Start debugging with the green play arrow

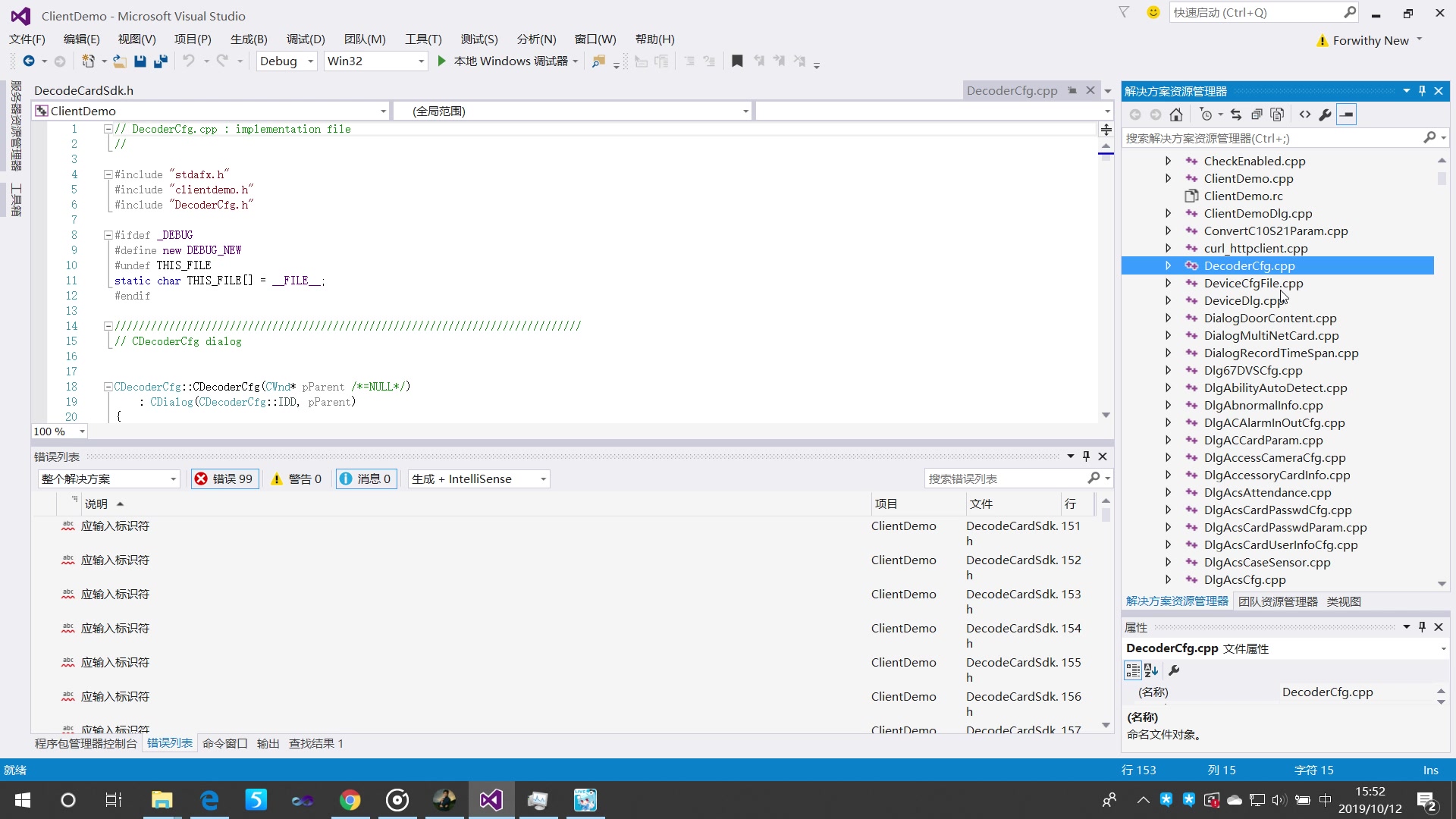tap(442, 61)
